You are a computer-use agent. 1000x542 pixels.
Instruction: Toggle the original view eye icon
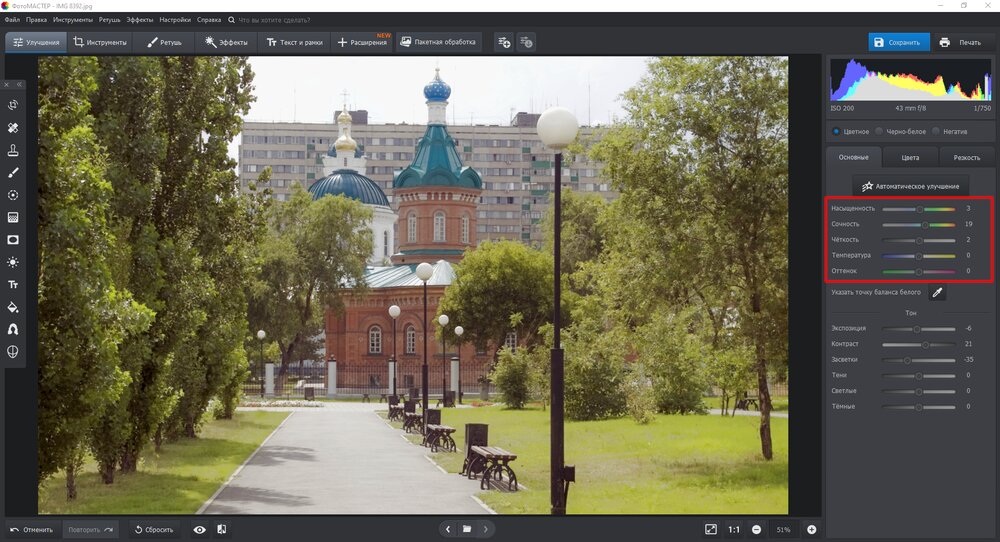pos(200,529)
